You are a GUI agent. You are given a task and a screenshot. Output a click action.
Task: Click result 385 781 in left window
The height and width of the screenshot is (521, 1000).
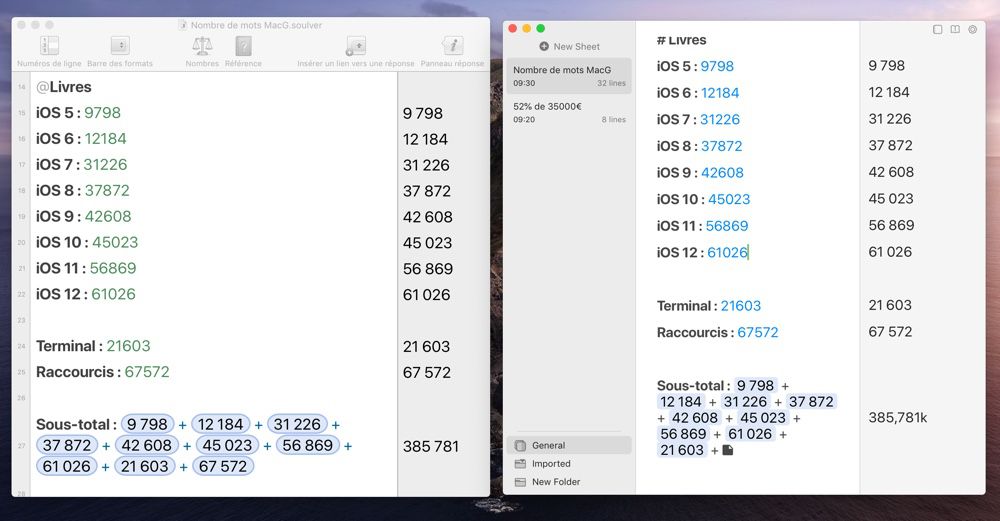click(430, 446)
